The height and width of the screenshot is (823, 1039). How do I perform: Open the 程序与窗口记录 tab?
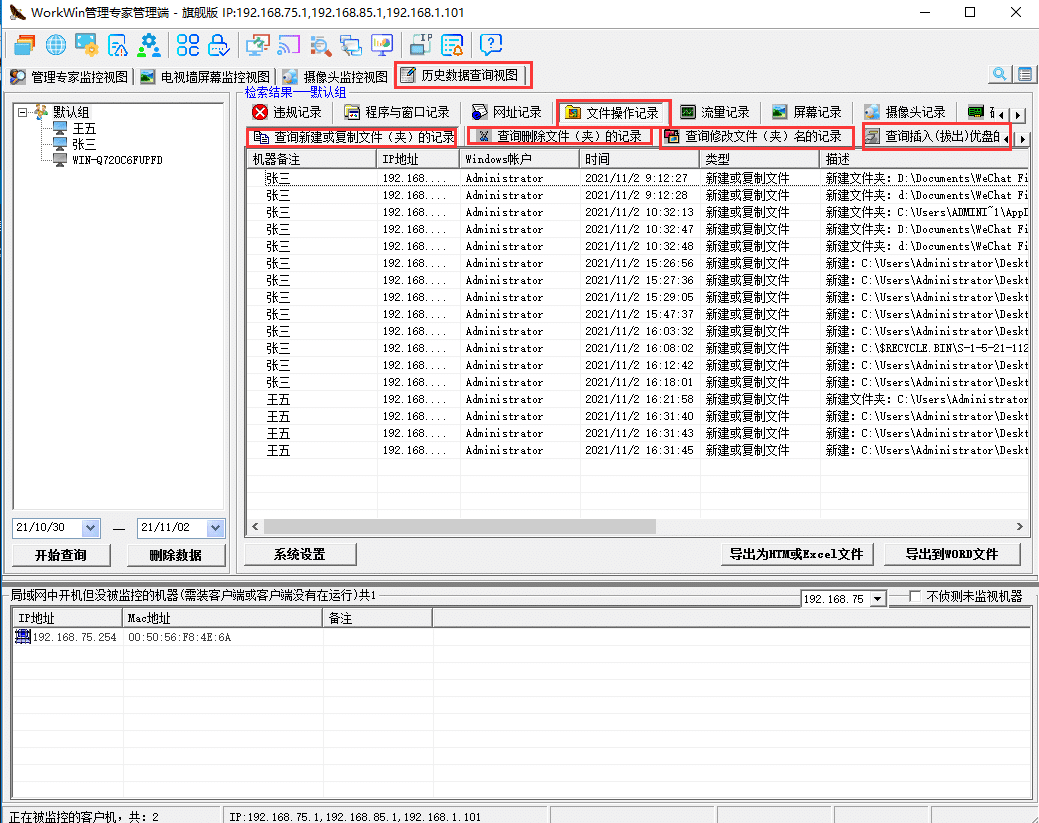click(x=397, y=112)
